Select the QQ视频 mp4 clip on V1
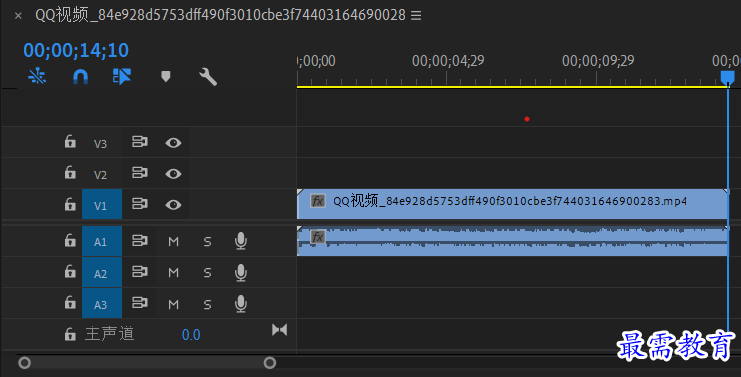The width and height of the screenshot is (741, 377). (513, 204)
